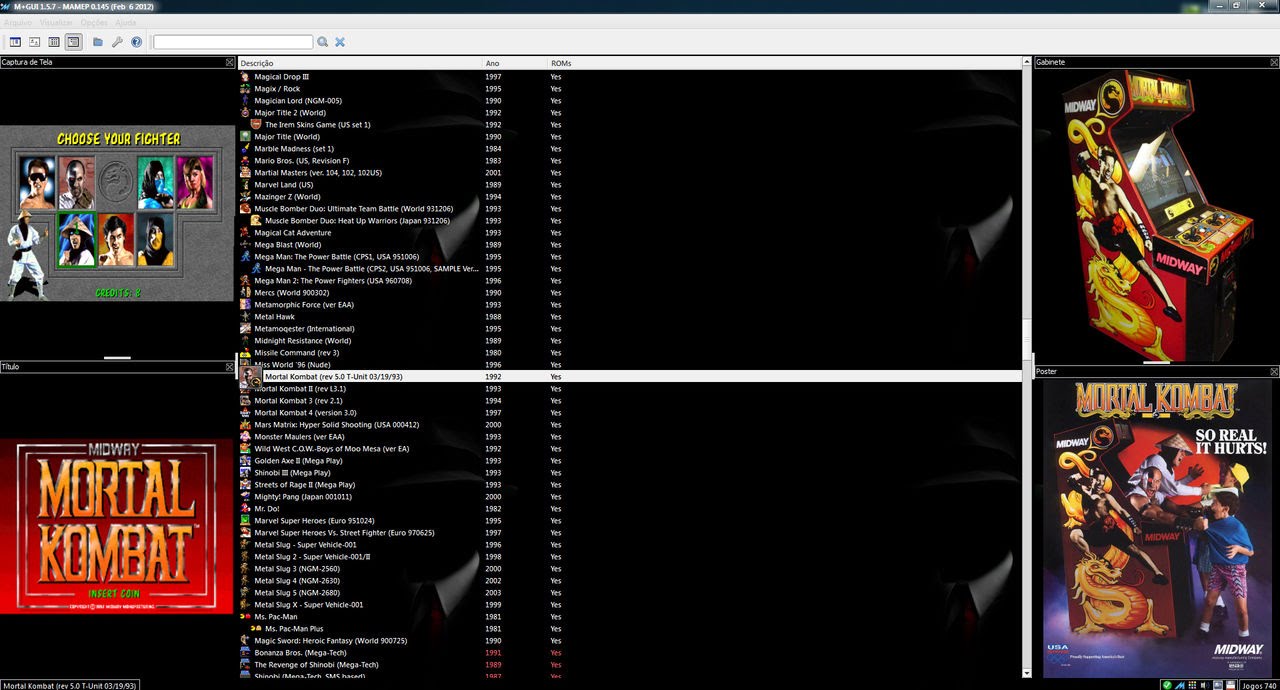Click the Magical Drop III game icon
This screenshot has height=690, width=1280.
pyautogui.click(x=245, y=77)
